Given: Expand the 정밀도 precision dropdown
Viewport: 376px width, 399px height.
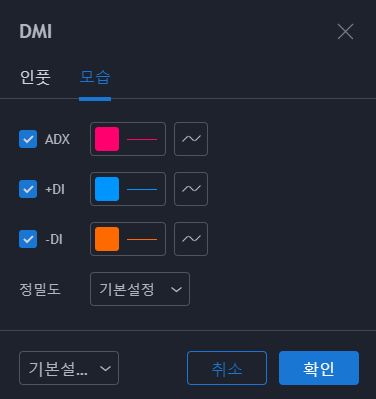Looking at the screenshot, I should (x=140, y=289).
